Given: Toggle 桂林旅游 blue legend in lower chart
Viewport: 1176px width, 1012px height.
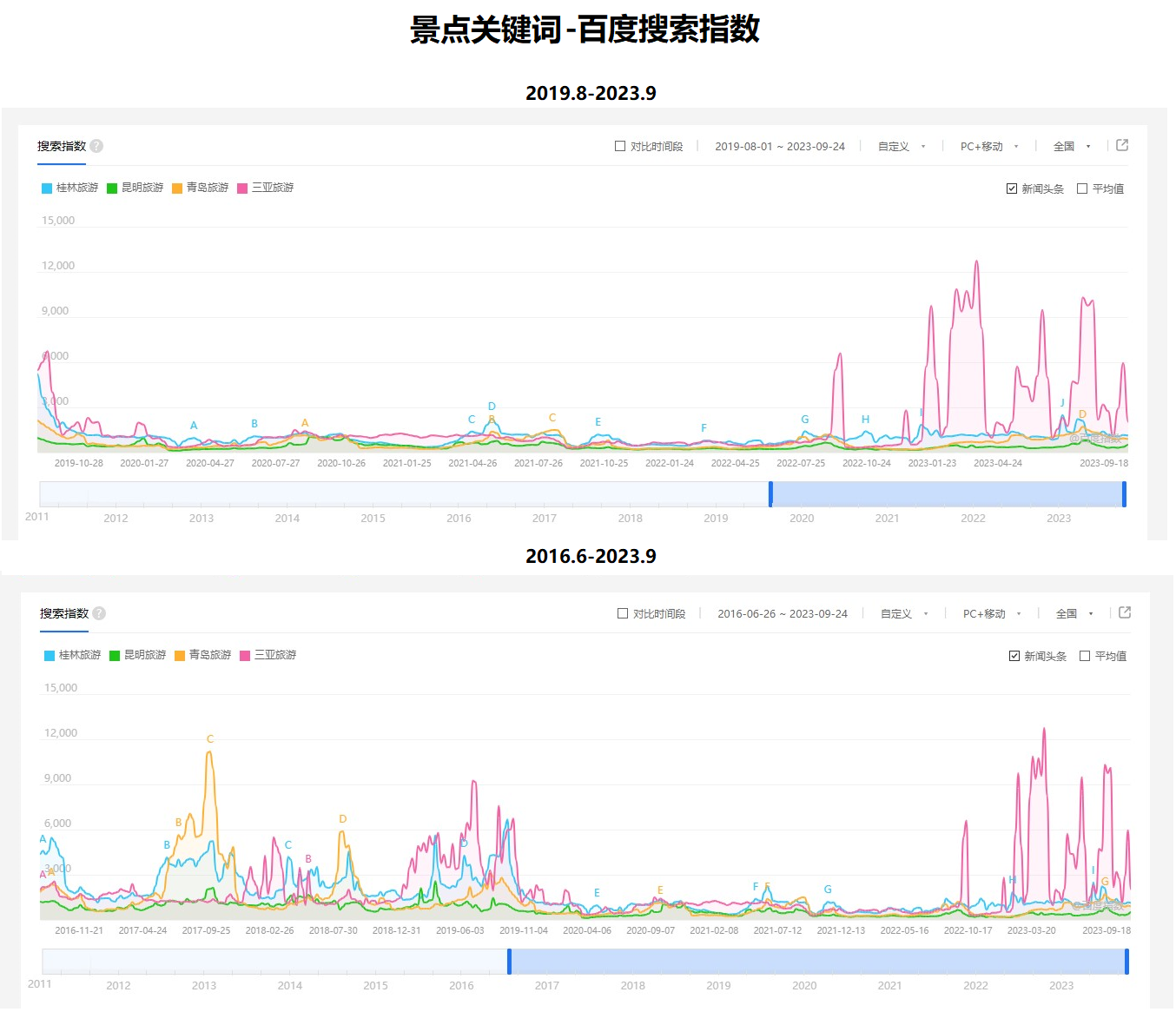Looking at the screenshot, I should (73, 655).
